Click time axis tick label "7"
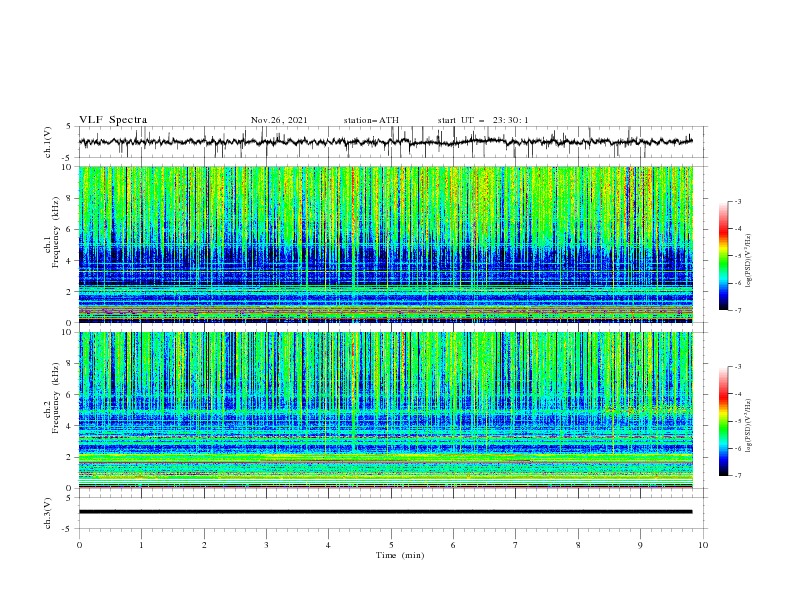This screenshot has height=612, width=792. tap(516, 545)
